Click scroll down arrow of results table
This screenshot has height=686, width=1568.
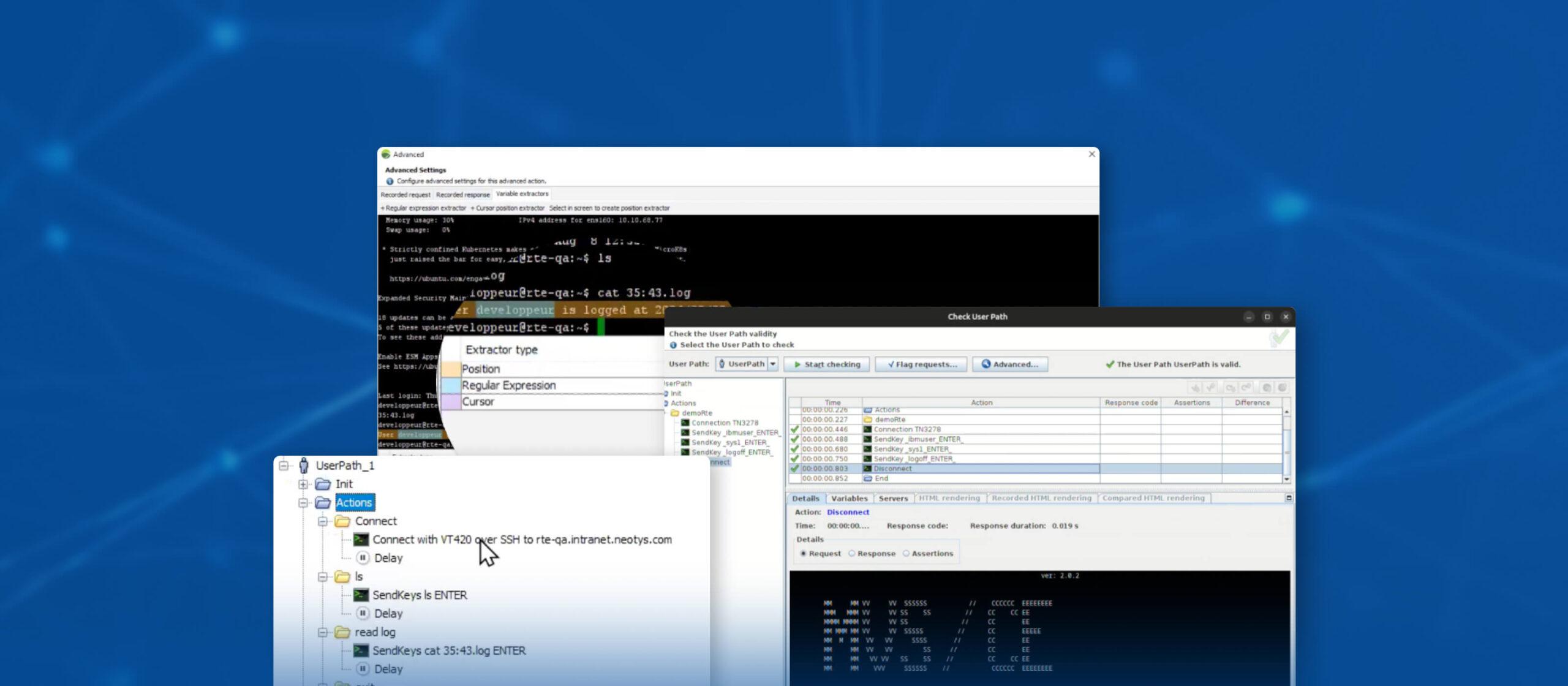click(1286, 479)
